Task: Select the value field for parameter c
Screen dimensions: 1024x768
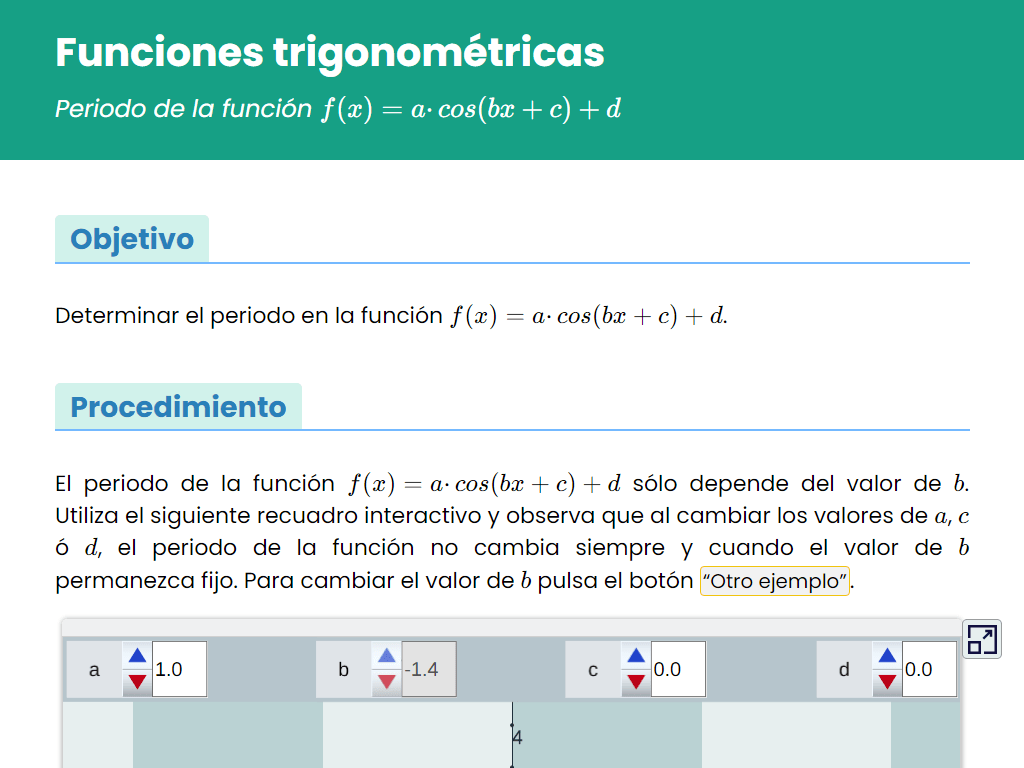Action: (679, 669)
